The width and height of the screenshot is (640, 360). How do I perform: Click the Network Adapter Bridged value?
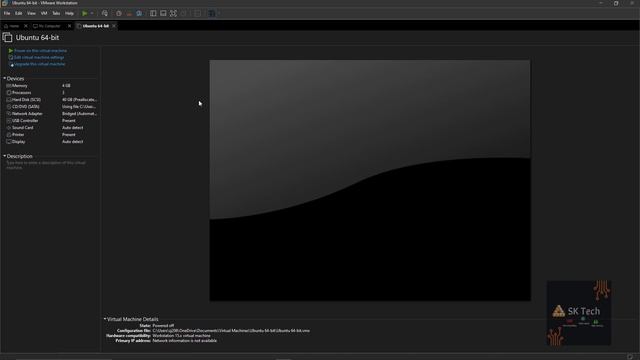(x=79, y=113)
